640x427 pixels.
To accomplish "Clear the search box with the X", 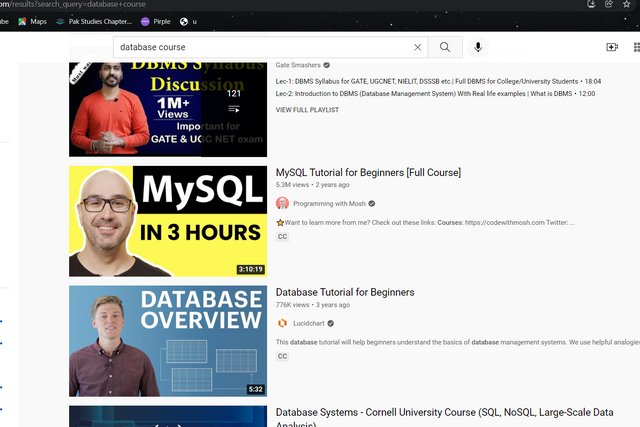I will [x=417, y=47].
